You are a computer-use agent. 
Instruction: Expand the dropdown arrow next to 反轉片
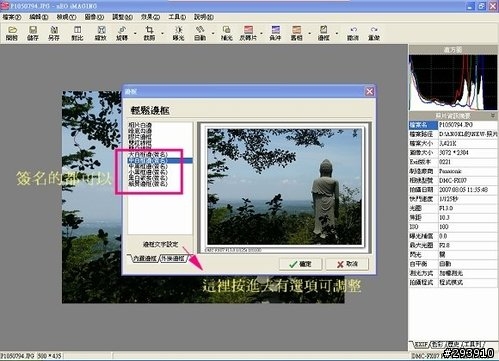(x=261, y=33)
